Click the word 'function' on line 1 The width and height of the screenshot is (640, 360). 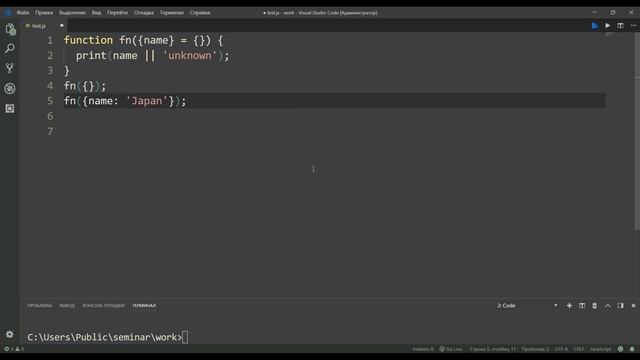pos(88,40)
